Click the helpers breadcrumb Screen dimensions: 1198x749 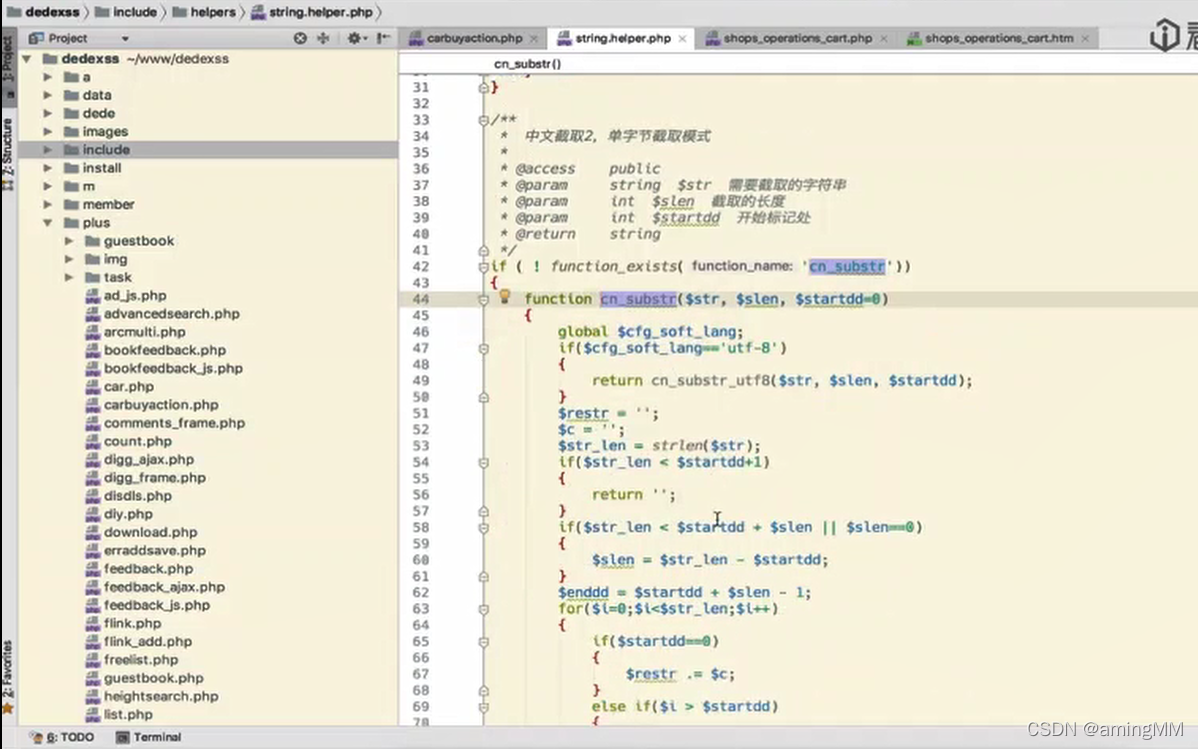point(204,12)
